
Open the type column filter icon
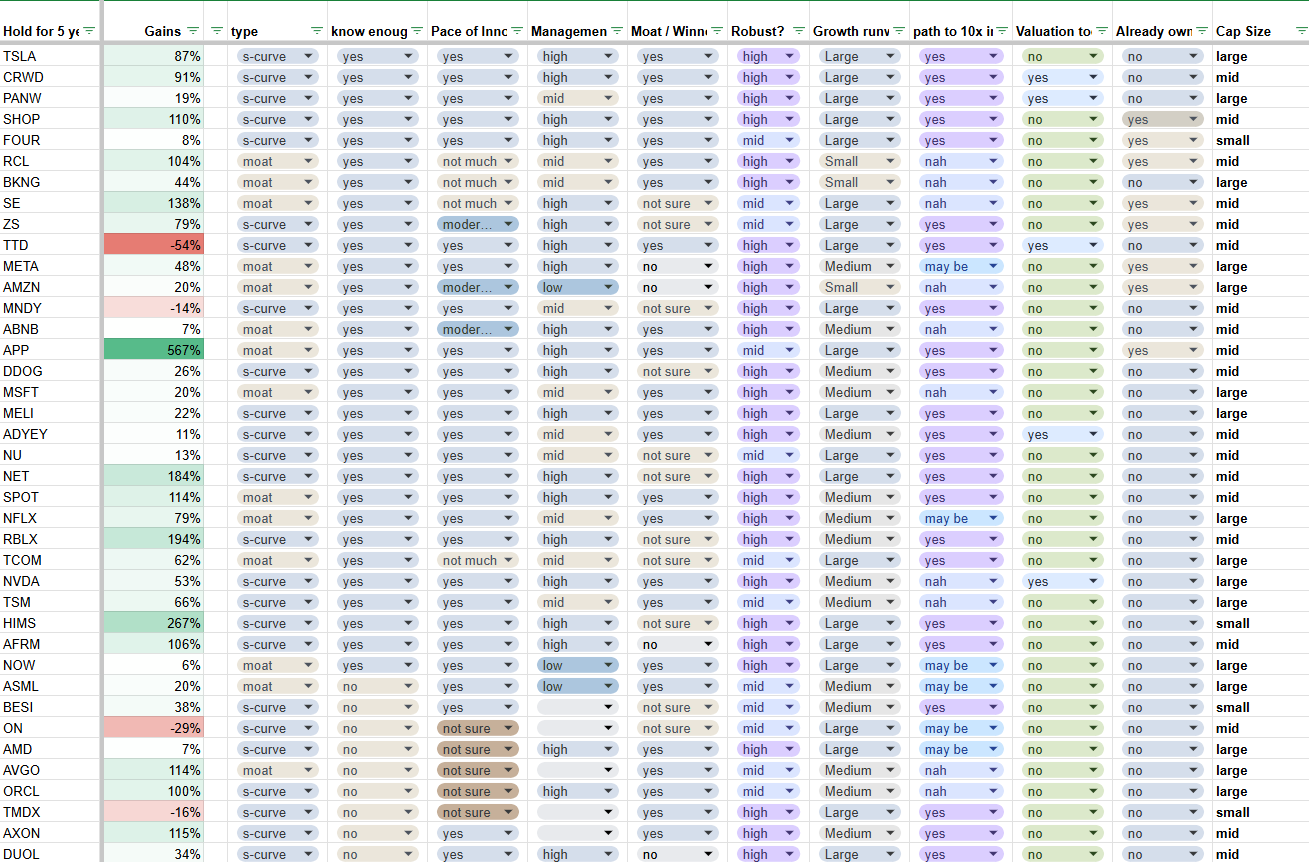pos(317,31)
